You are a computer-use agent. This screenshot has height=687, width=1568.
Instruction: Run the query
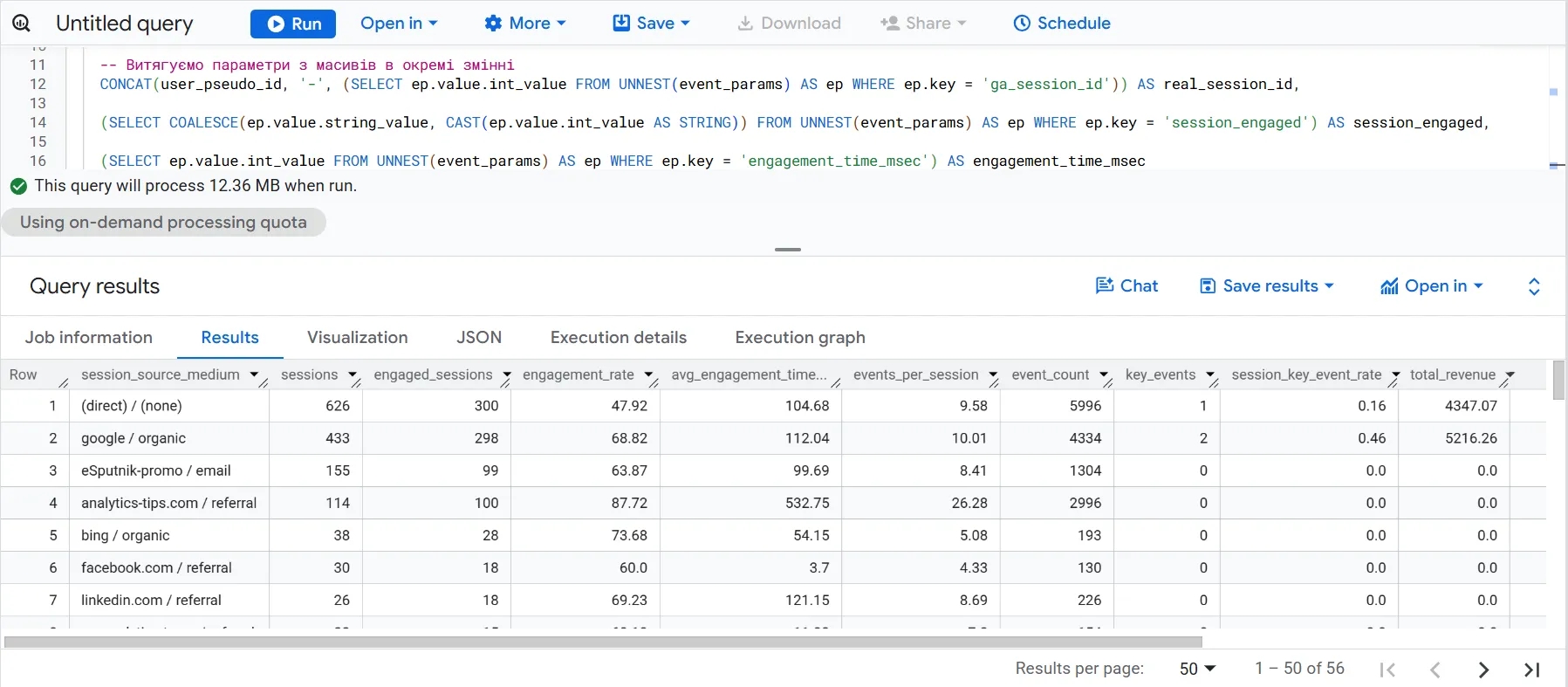click(293, 24)
